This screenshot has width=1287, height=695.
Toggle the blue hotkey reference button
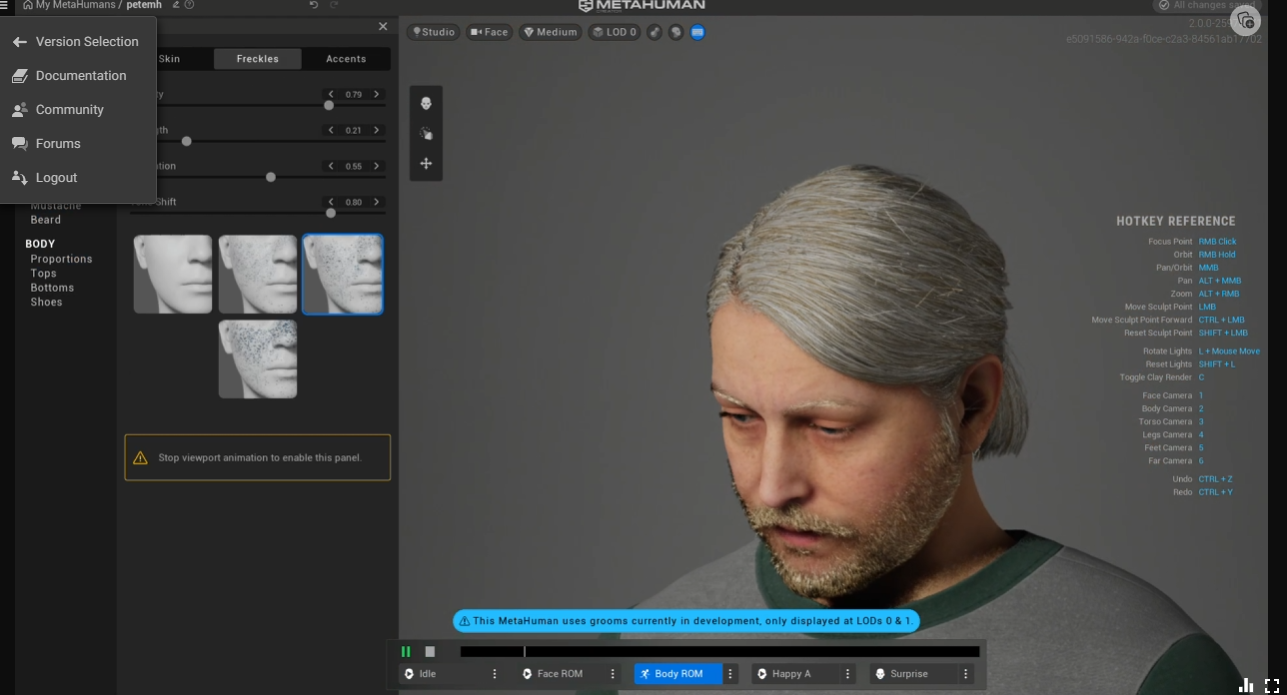[x=698, y=32]
